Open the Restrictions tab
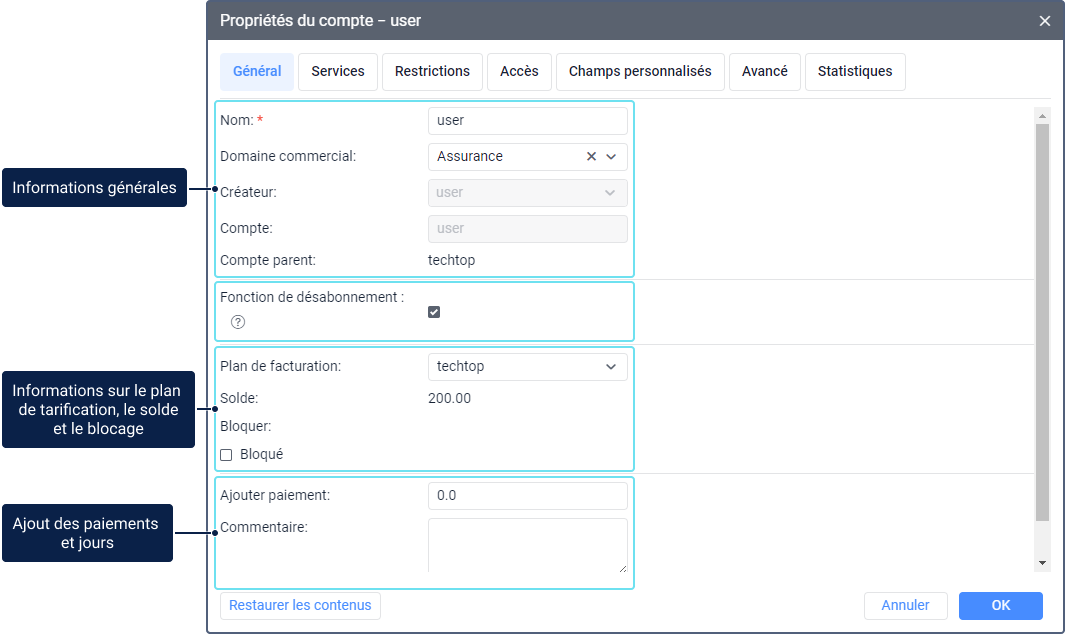This screenshot has width=1065, height=634. pyautogui.click(x=432, y=72)
